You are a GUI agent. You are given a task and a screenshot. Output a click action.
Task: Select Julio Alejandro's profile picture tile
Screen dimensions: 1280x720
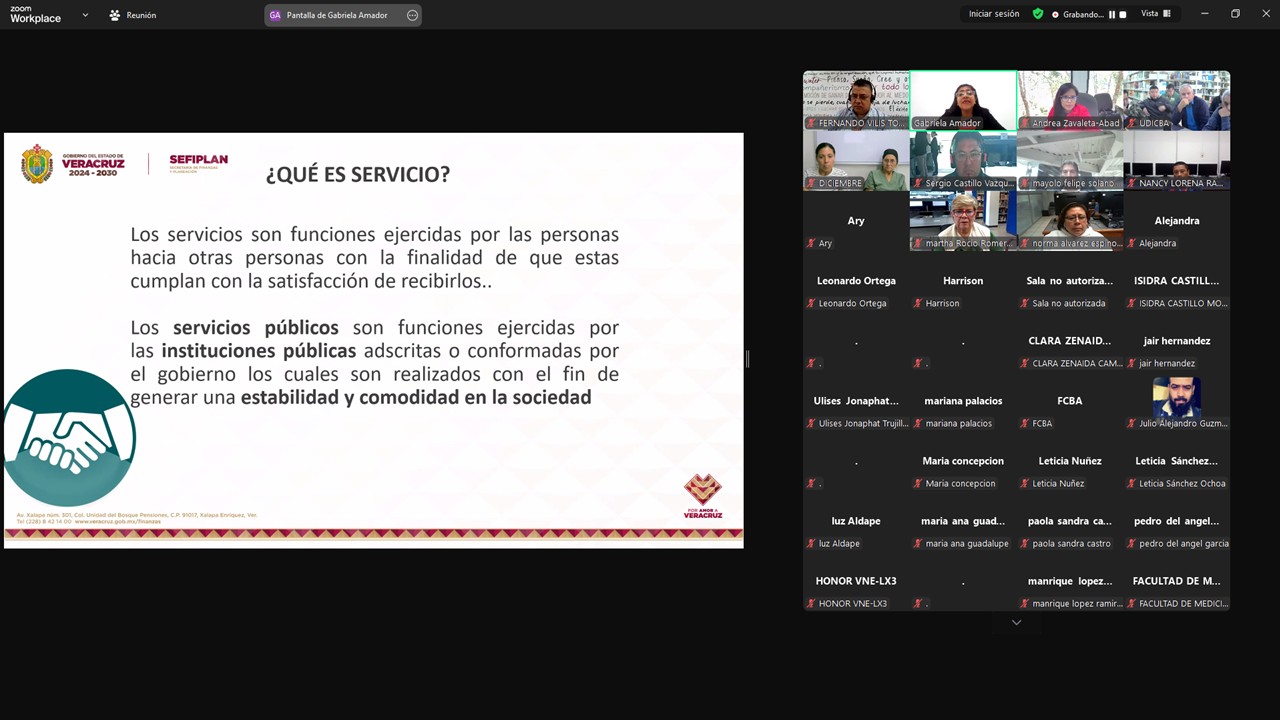[x=1176, y=398]
